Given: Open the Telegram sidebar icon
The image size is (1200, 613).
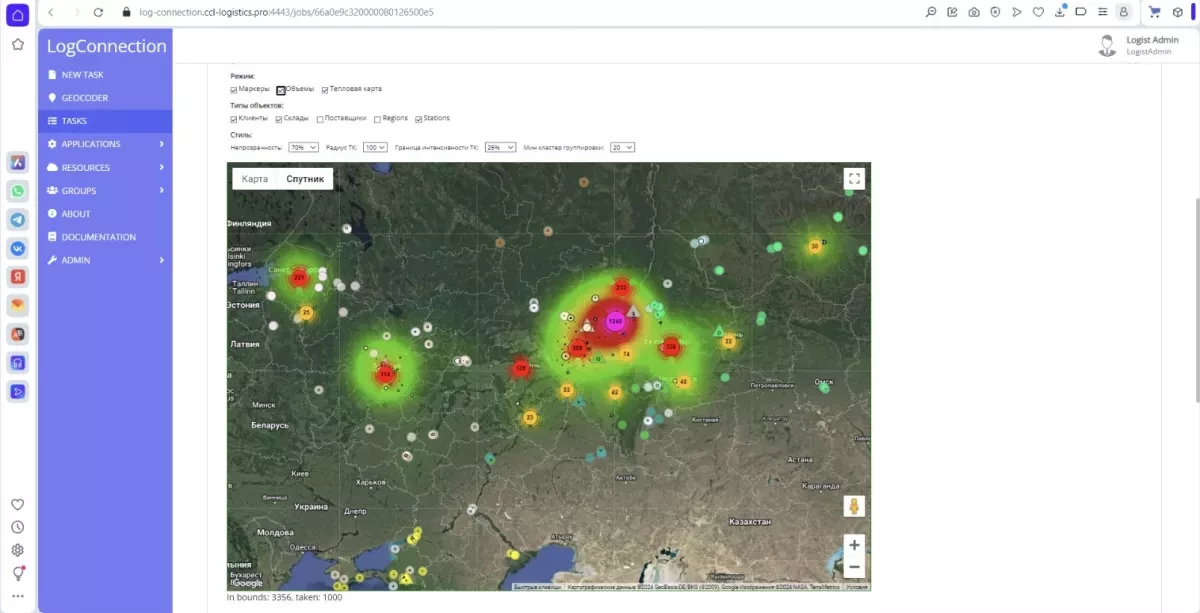Looking at the screenshot, I should pyautogui.click(x=17, y=219).
